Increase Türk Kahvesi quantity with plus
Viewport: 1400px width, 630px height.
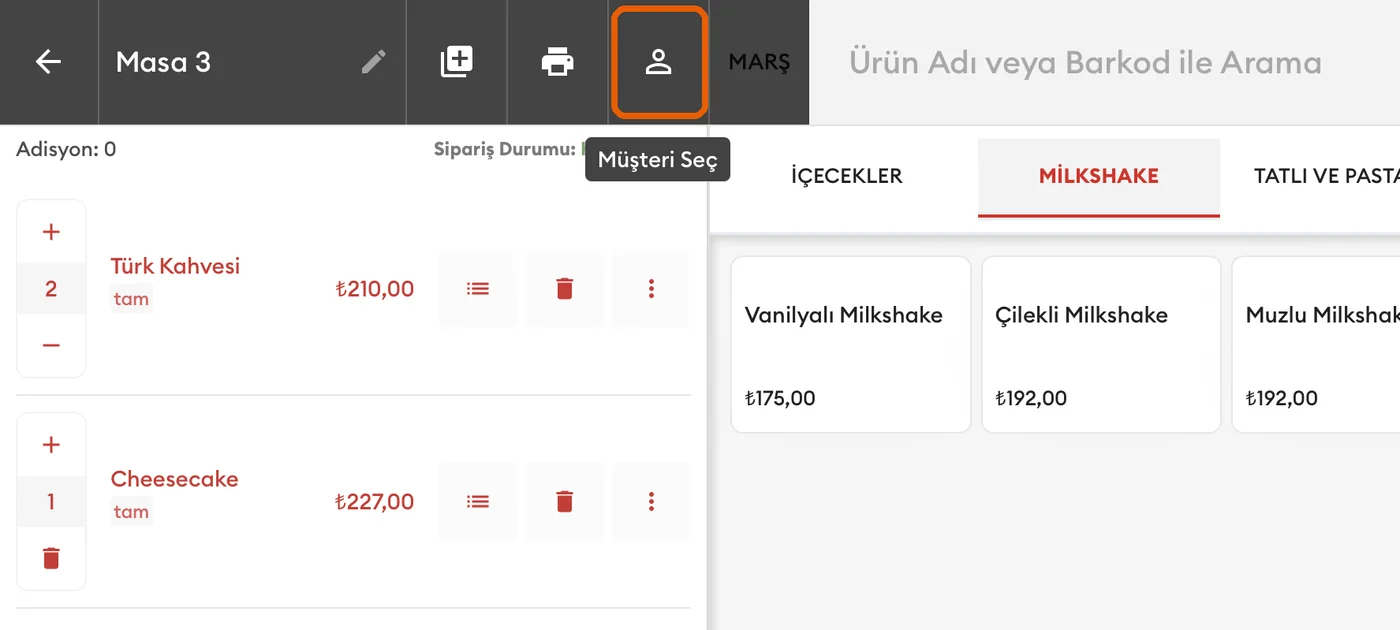coord(51,232)
